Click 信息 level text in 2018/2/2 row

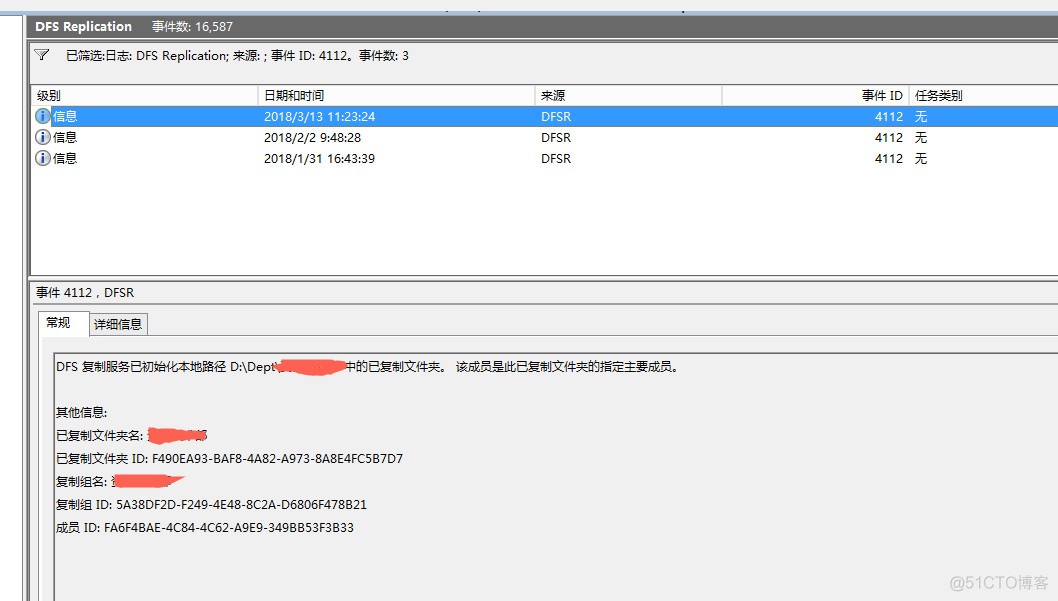65,138
